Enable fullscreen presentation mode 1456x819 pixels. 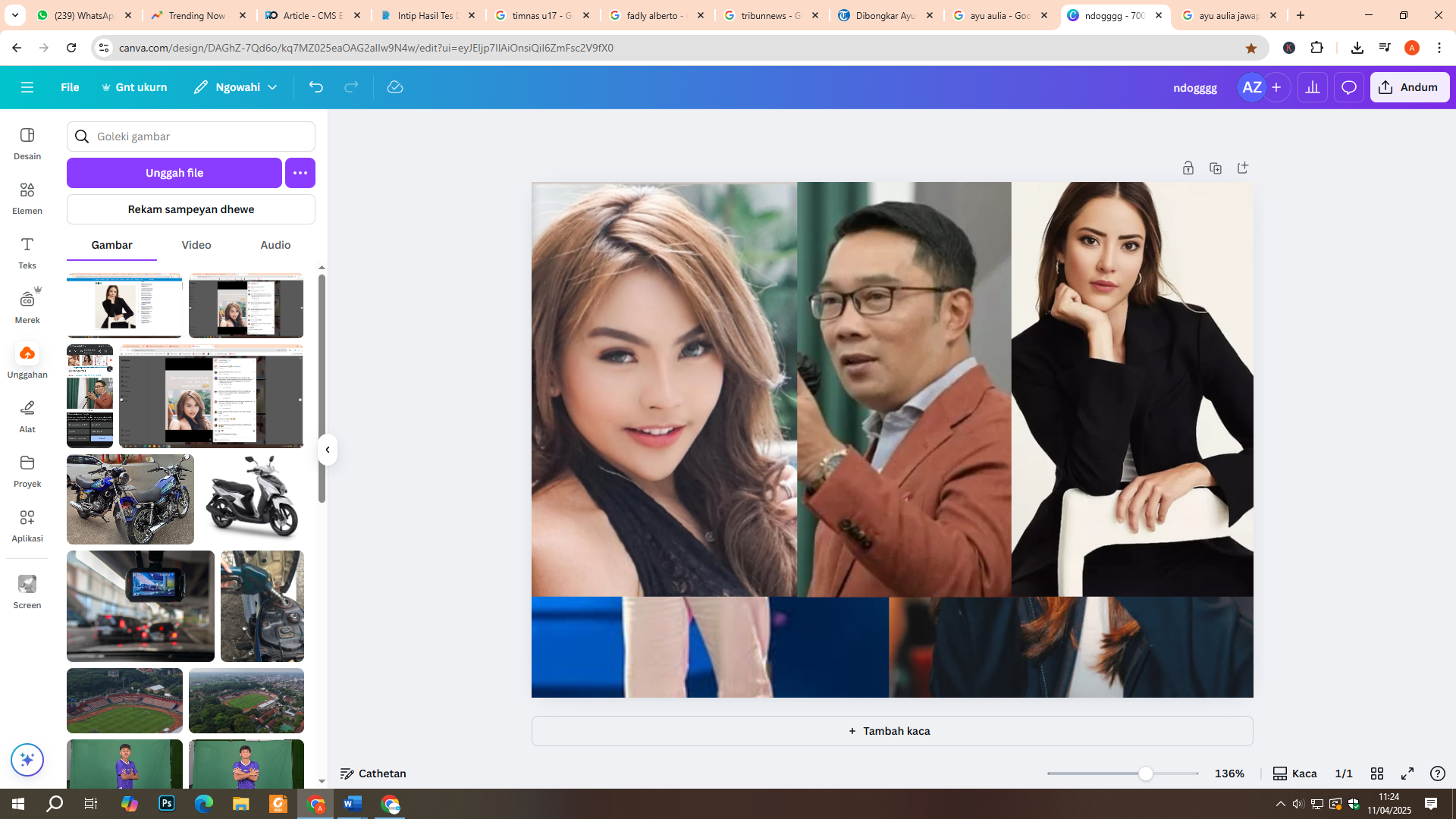click(1409, 773)
